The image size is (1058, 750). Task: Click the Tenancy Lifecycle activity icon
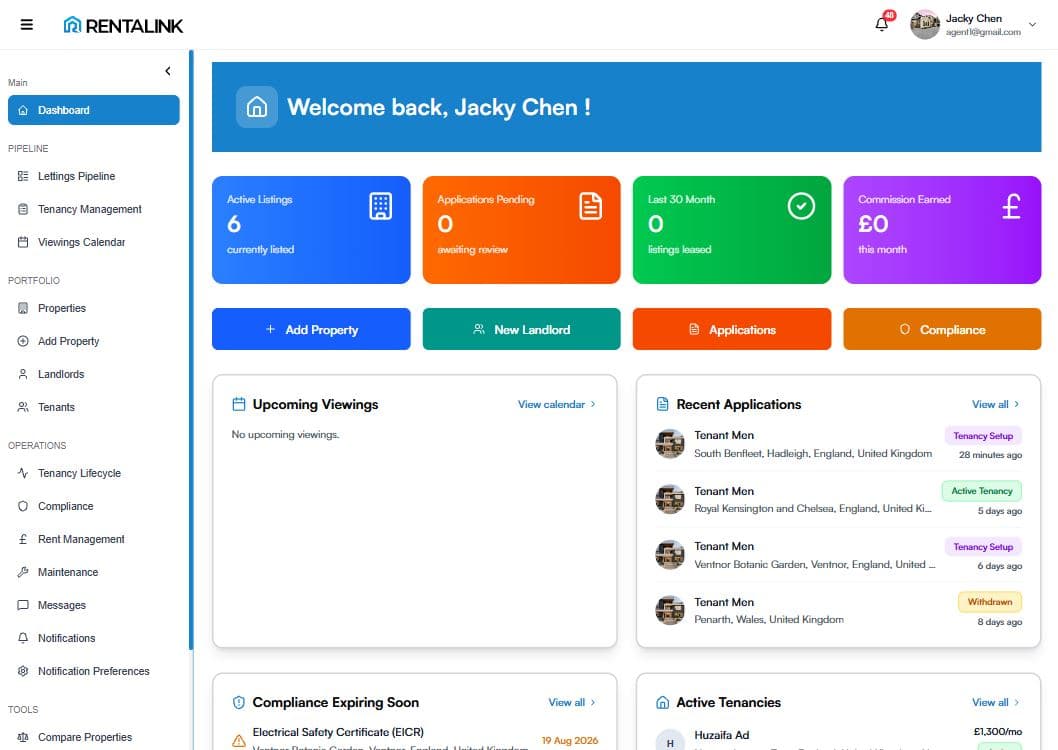[23, 473]
